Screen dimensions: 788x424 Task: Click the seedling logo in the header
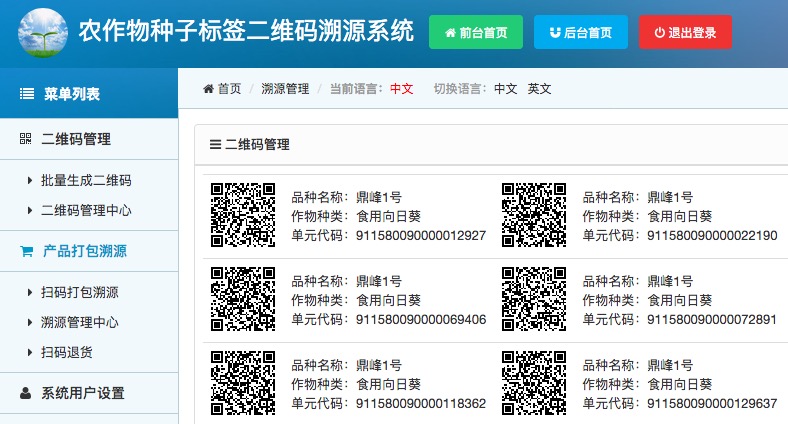coord(38,33)
